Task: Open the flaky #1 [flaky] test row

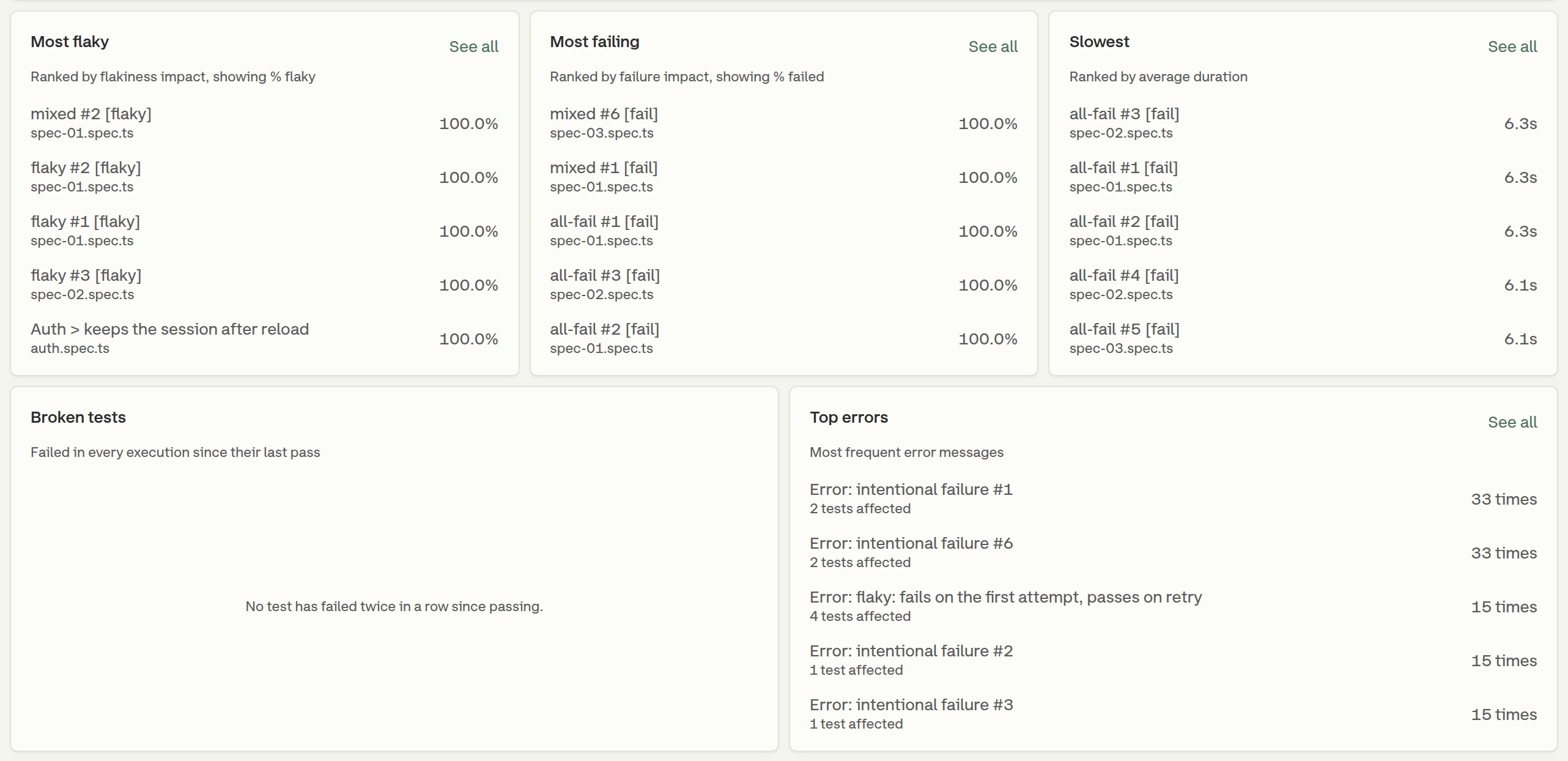Action: click(x=264, y=231)
